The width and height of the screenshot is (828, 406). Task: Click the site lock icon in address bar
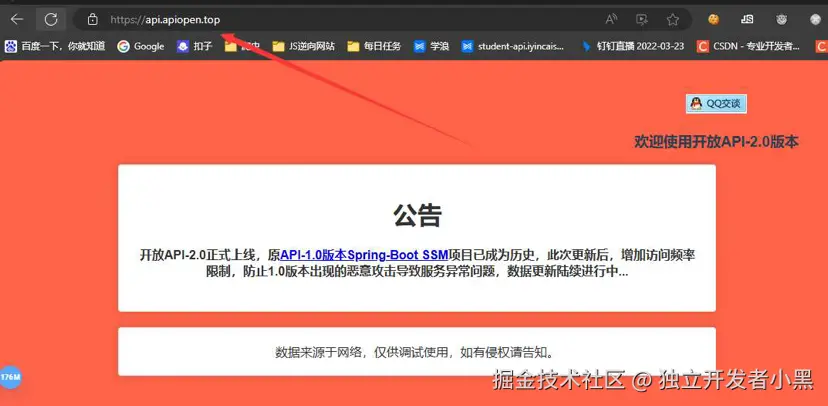point(92,19)
